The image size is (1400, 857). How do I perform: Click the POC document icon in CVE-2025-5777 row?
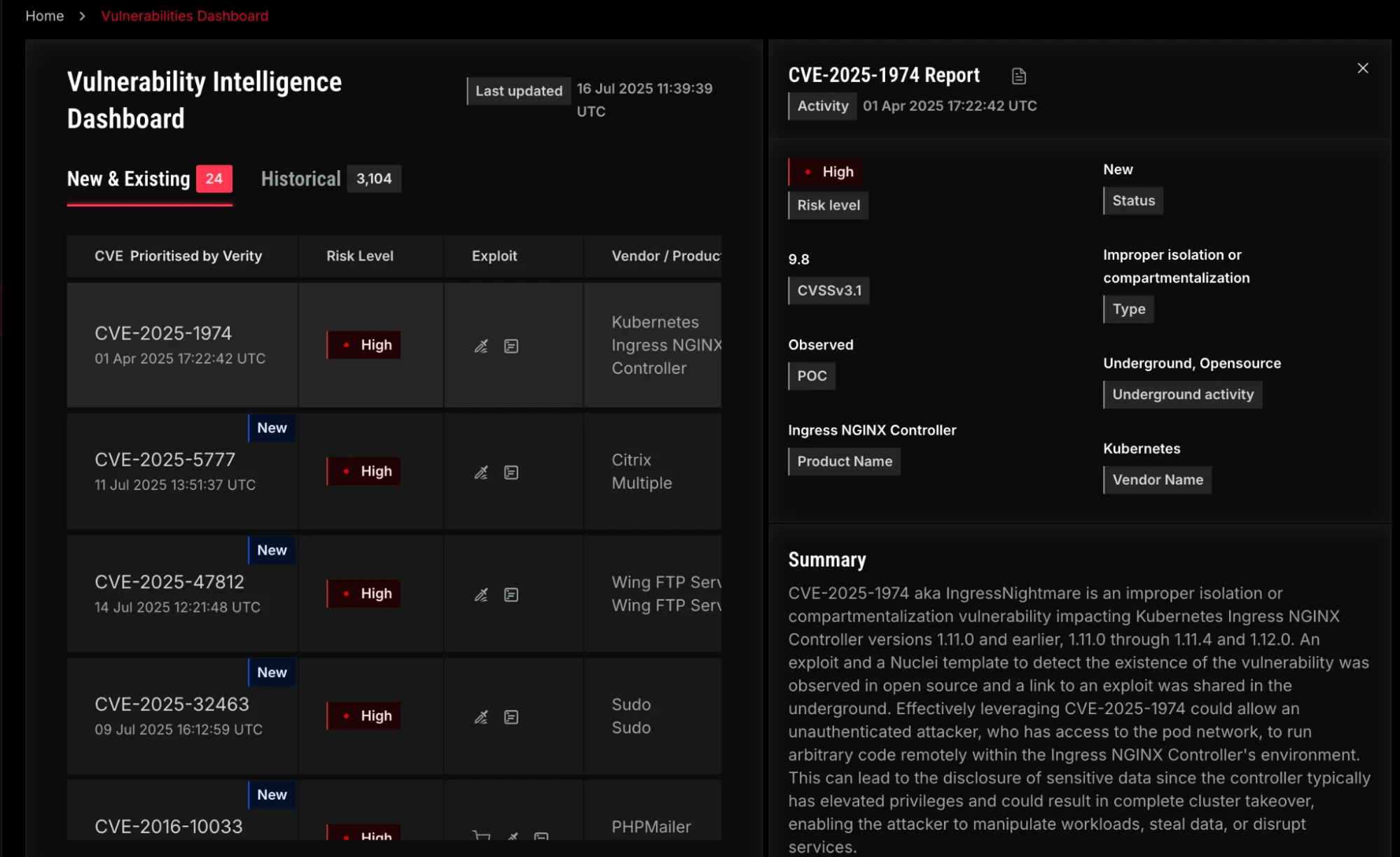click(511, 473)
